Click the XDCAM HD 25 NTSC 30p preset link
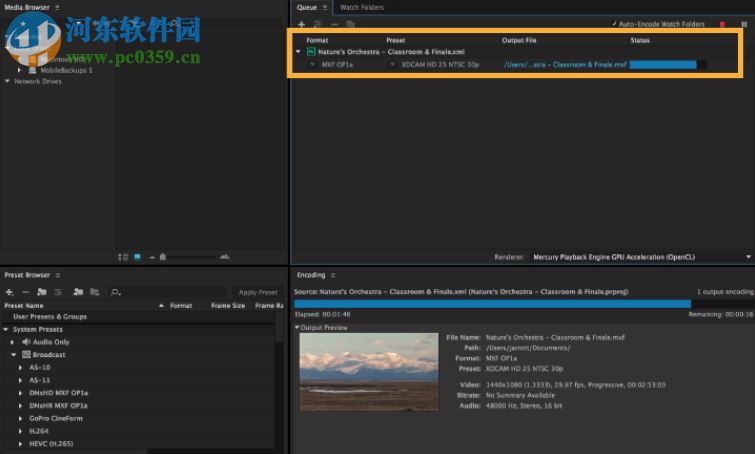755x454 pixels. click(x=440, y=64)
